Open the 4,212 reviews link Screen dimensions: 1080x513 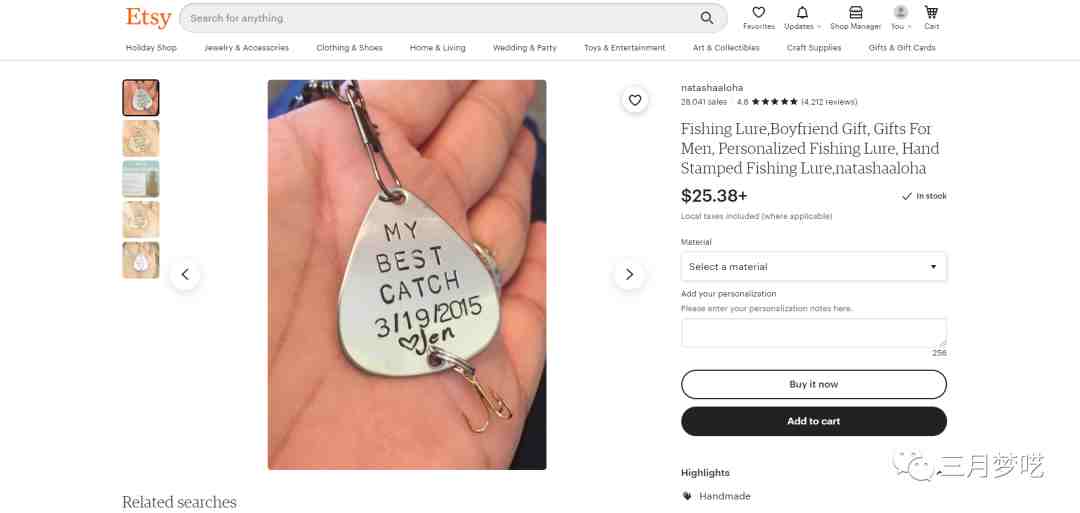[x=829, y=102]
